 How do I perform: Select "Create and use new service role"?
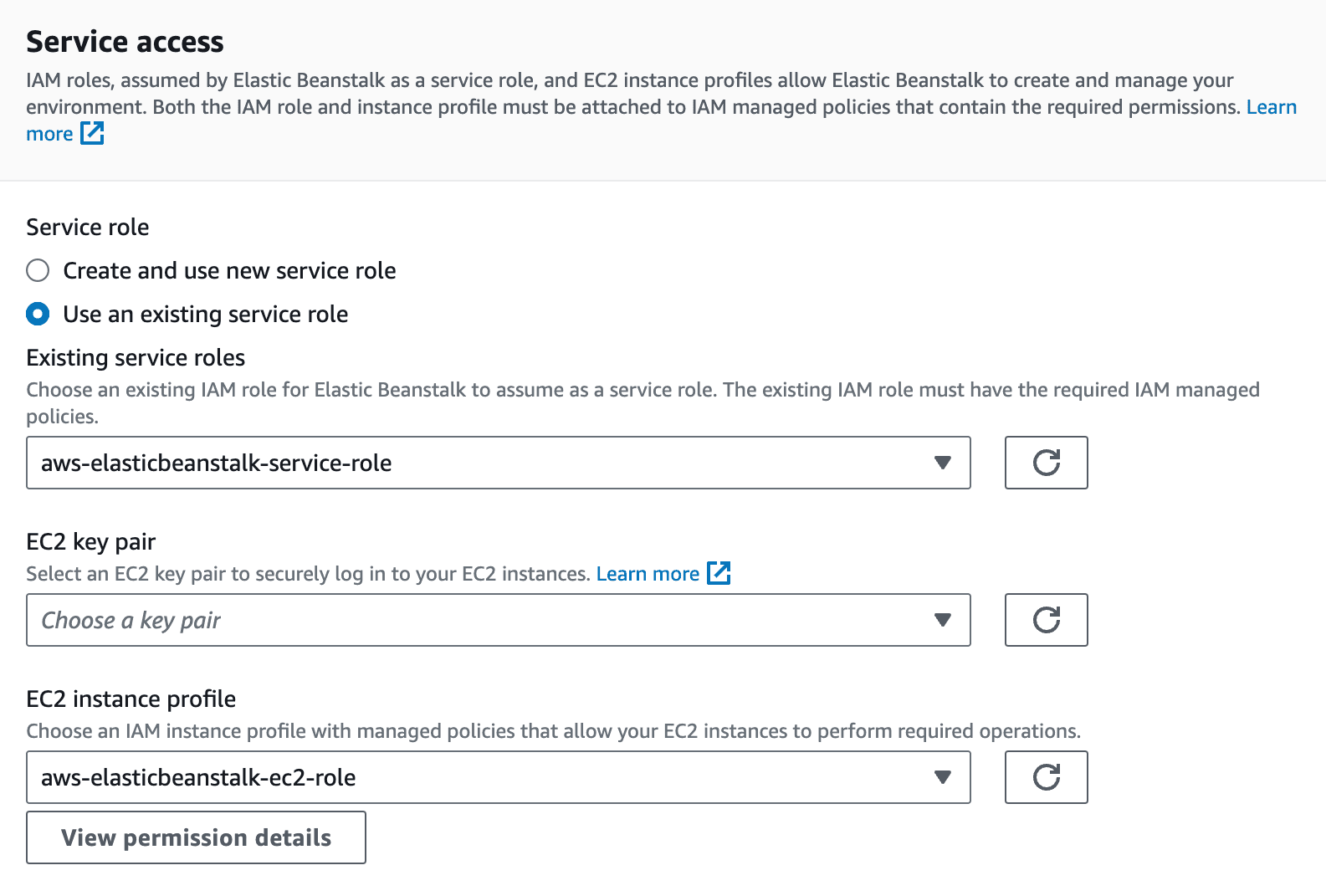(x=38, y=270)
